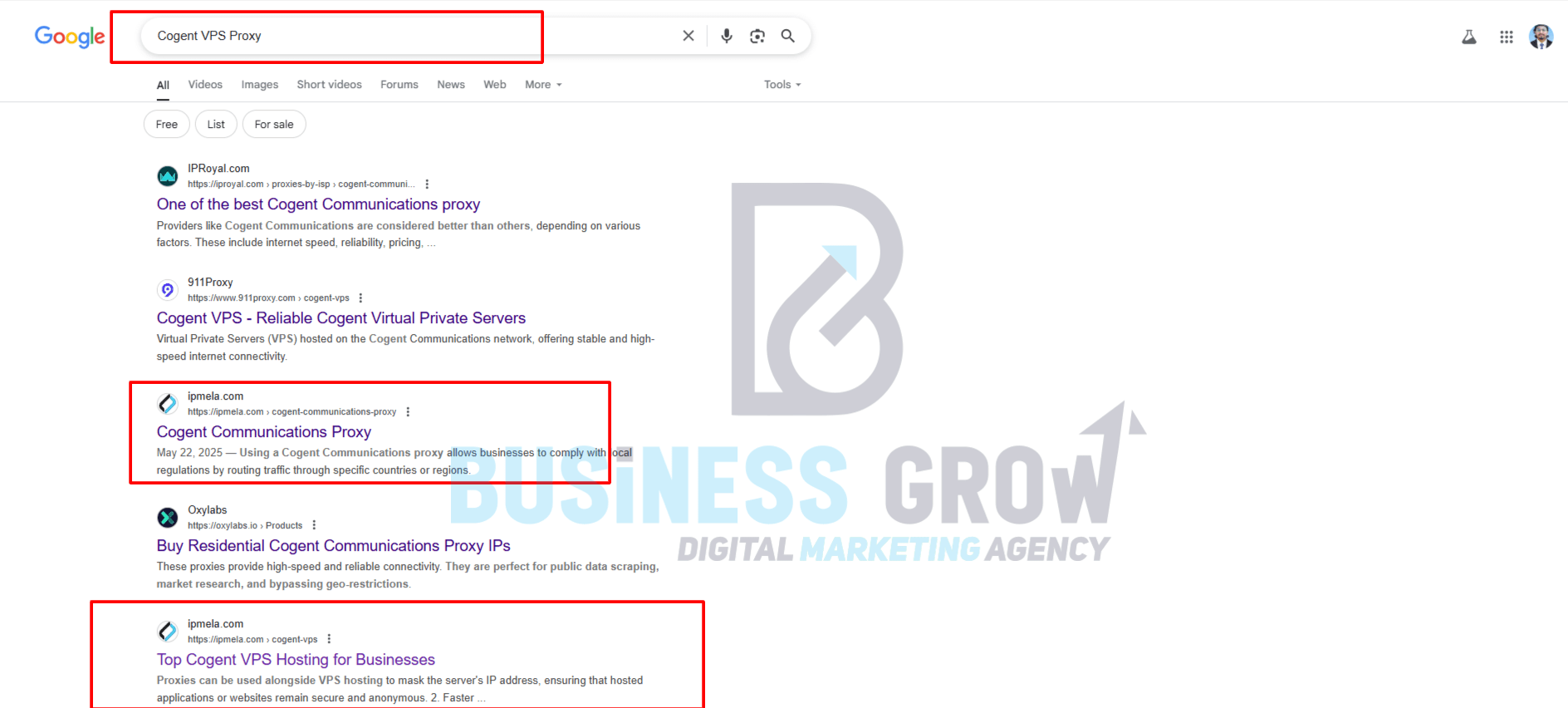This screenshot has width=1568, height=708.
Task: Click the favicon of ipmela.com cogent-vps result
Action: tap(168, 632)
